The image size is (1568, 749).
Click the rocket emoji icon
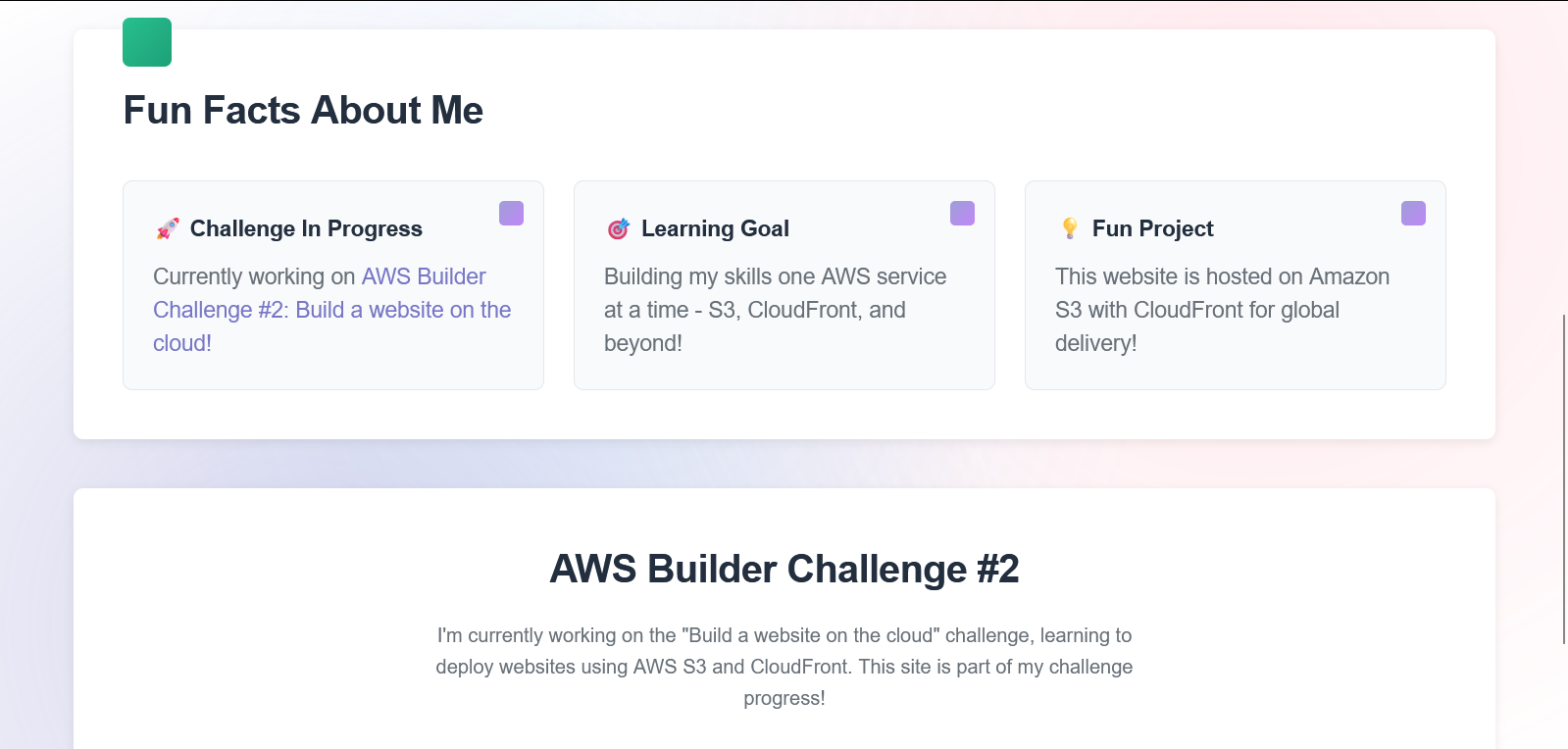(168, 228)
